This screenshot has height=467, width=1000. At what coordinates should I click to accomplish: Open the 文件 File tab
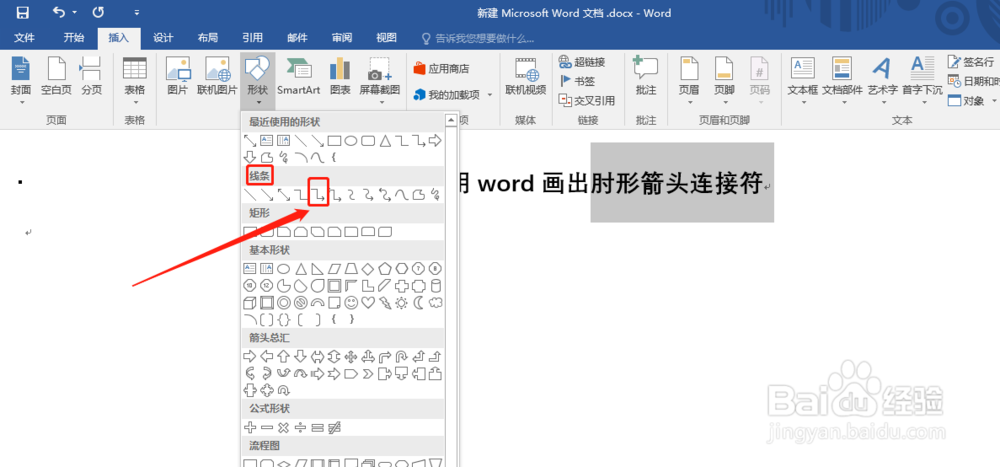[24, 38]
